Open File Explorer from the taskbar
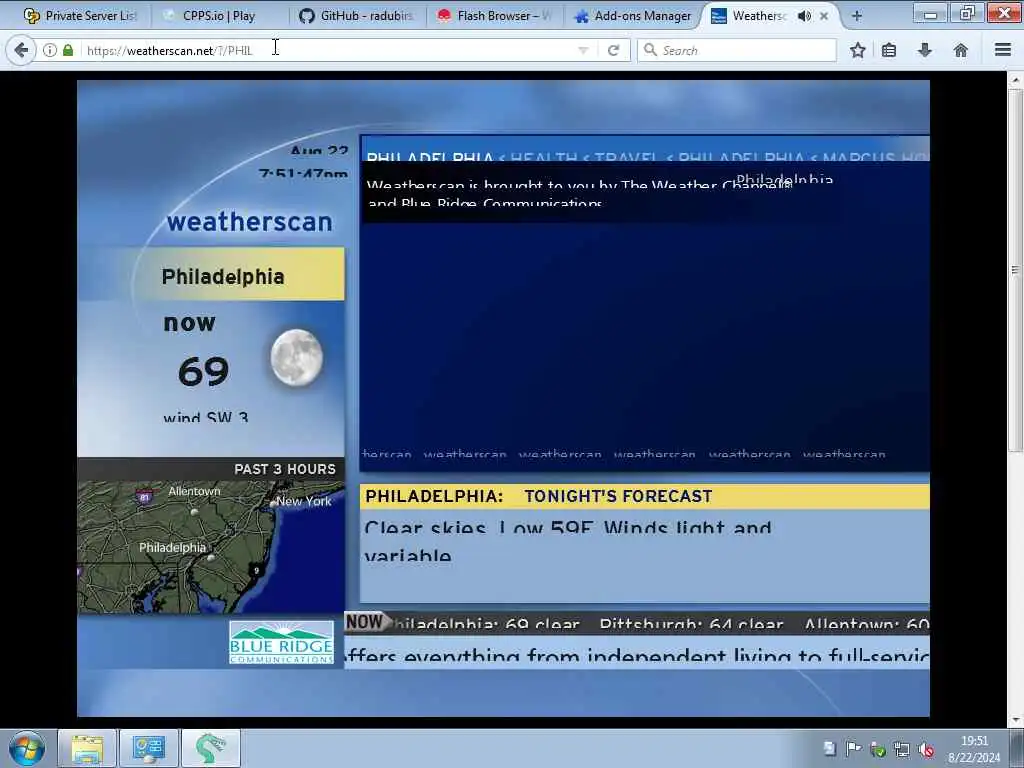The width and height of the screenshot is (1024, 768). click(87, 748)
